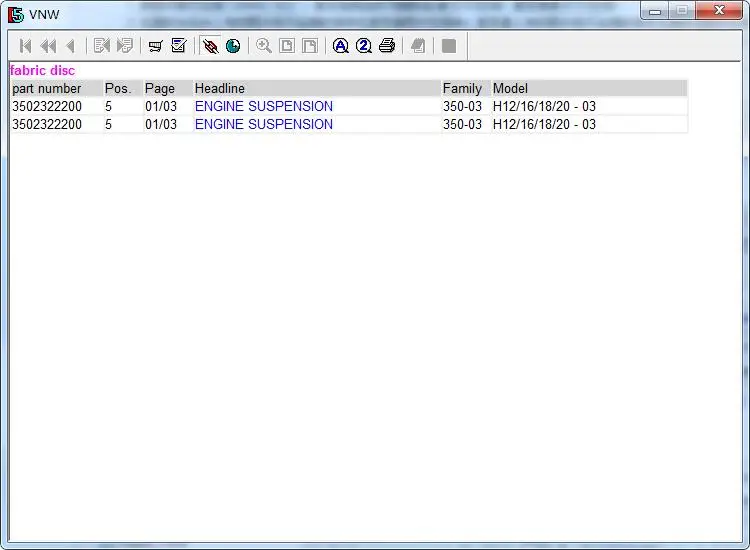Click family 350-03 in second row

tap(462, 124)
